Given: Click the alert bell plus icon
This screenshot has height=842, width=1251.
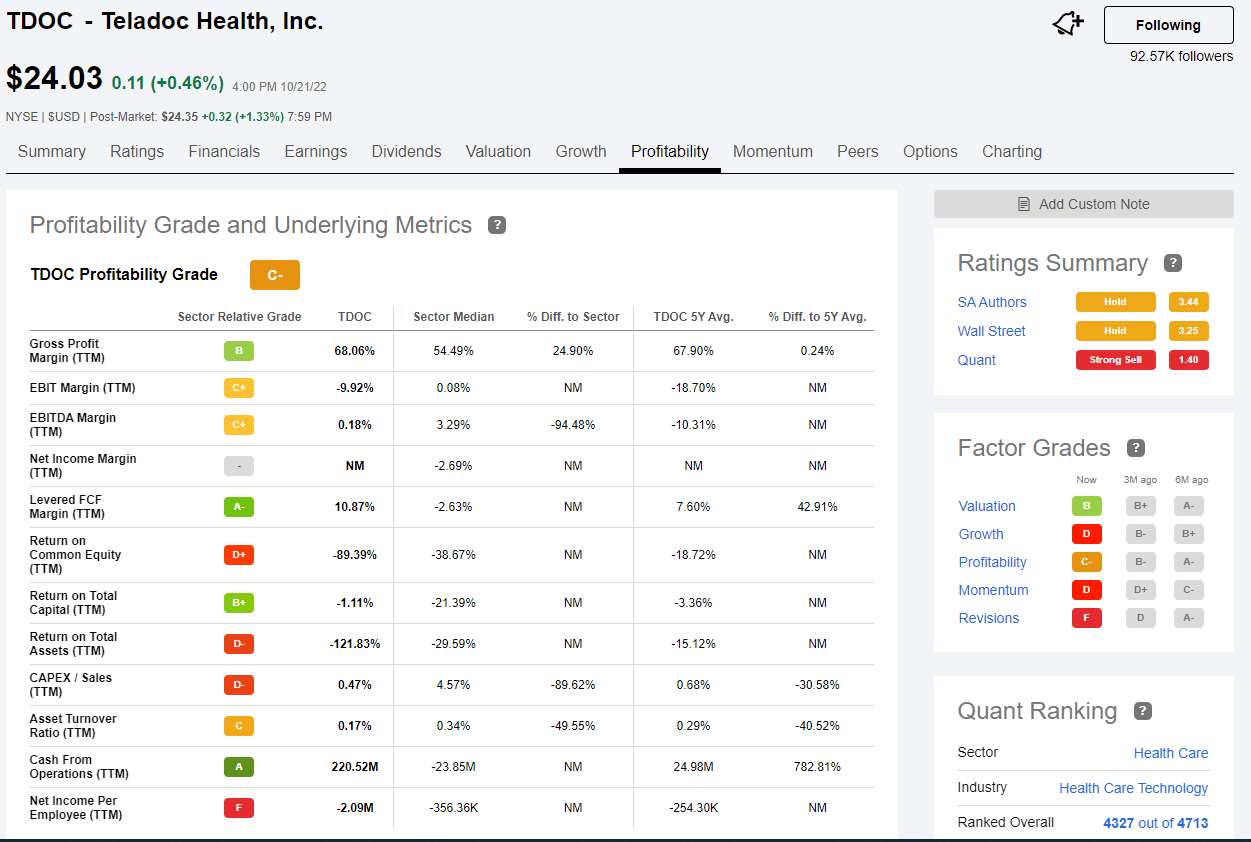Looking at the screenshot, I should tap(1068, 25).
